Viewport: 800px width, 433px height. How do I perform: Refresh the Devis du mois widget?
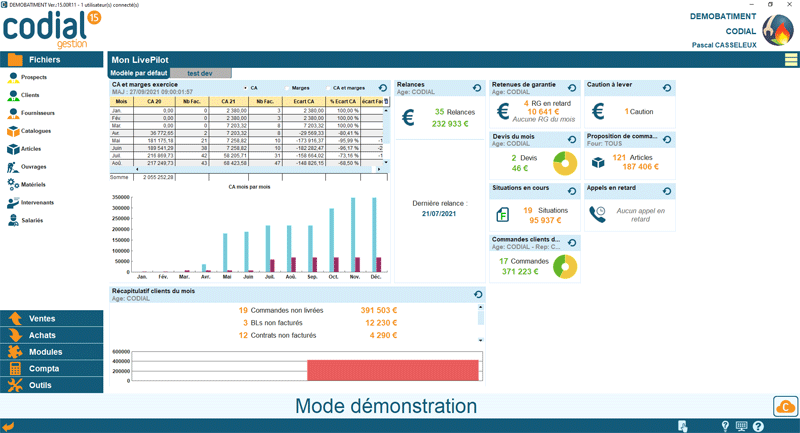(x=572, y=139)
